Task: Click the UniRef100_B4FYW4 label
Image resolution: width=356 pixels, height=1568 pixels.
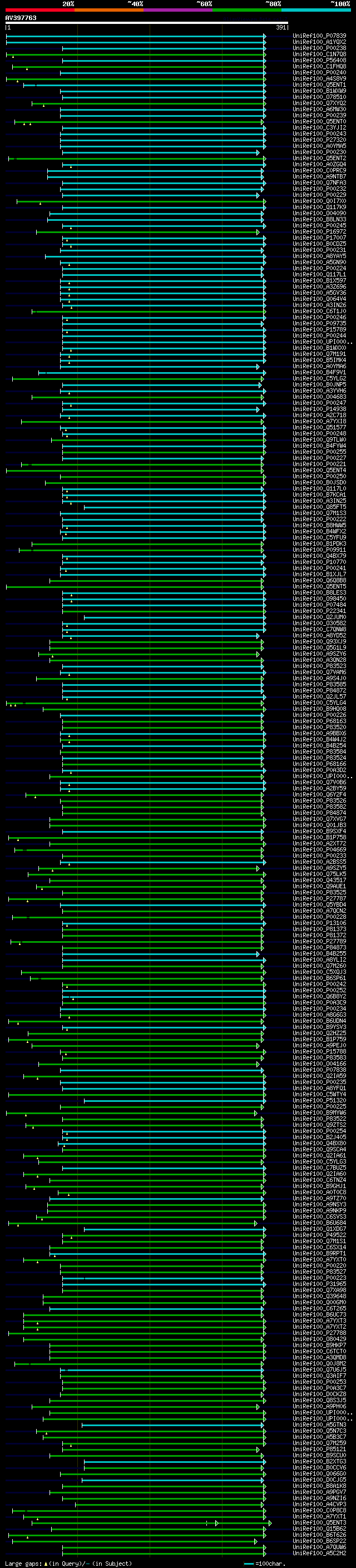Action: (319, 446)
